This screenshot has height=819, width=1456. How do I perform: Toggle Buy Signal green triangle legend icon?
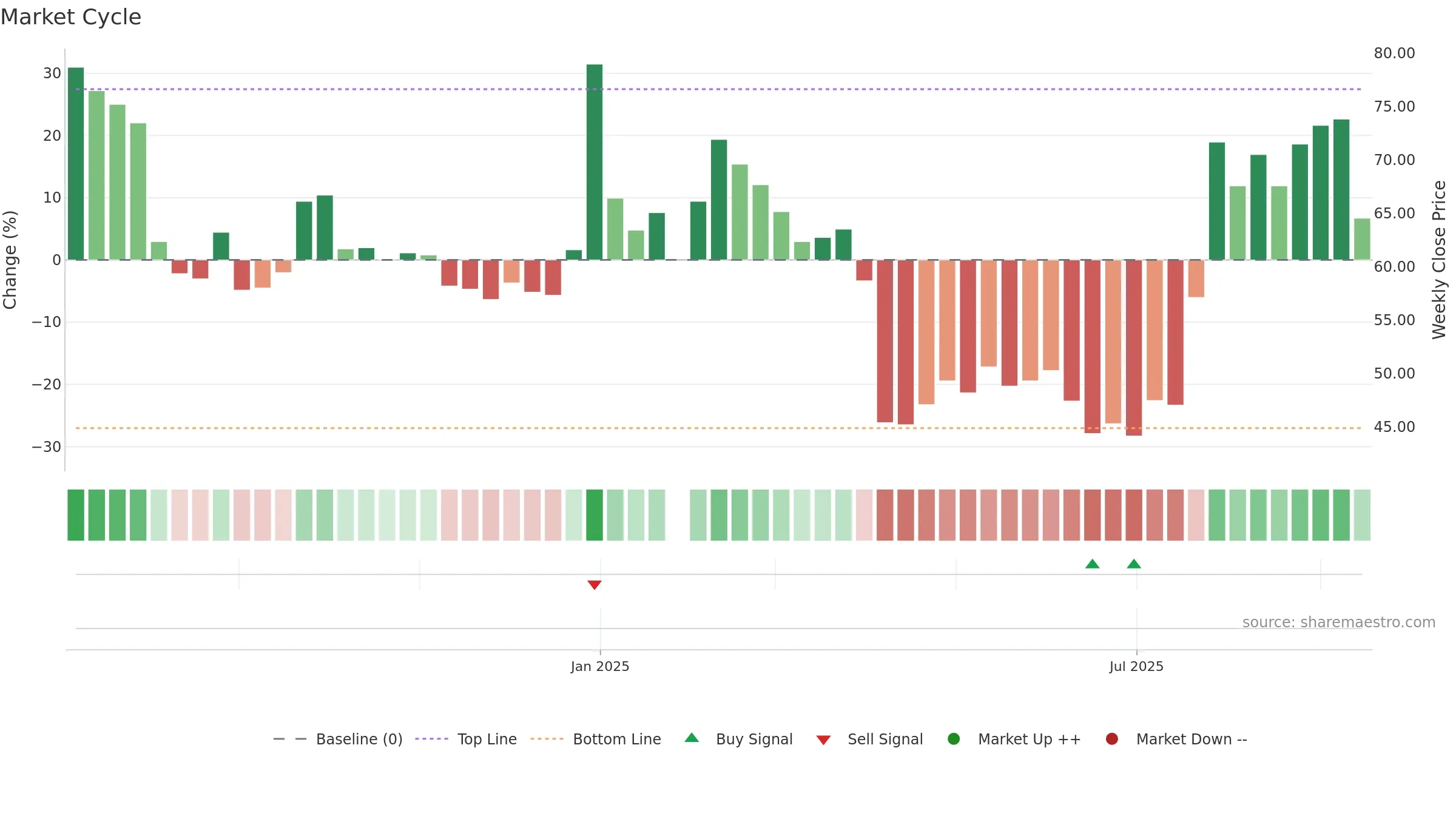tap(692, 738)
